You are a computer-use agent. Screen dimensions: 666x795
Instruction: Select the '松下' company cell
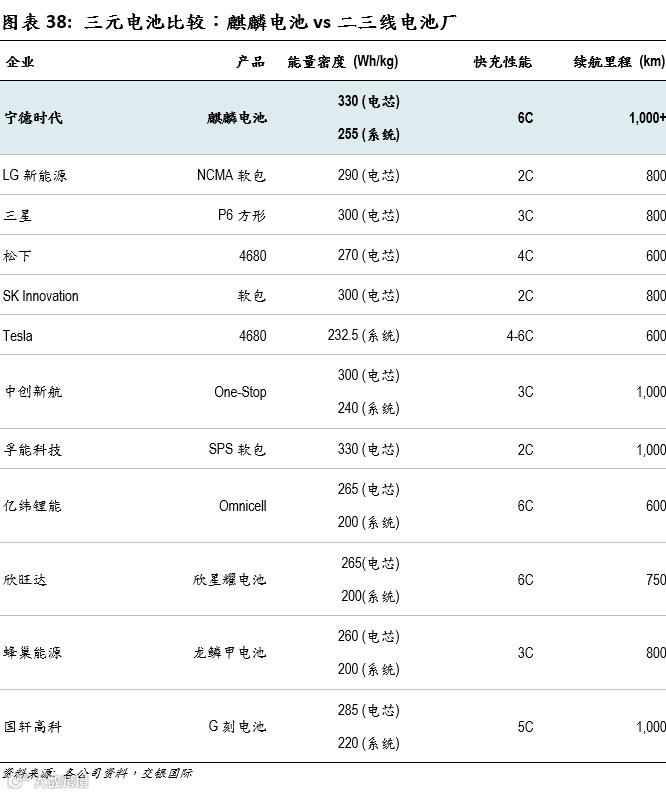tap(18, 256)
